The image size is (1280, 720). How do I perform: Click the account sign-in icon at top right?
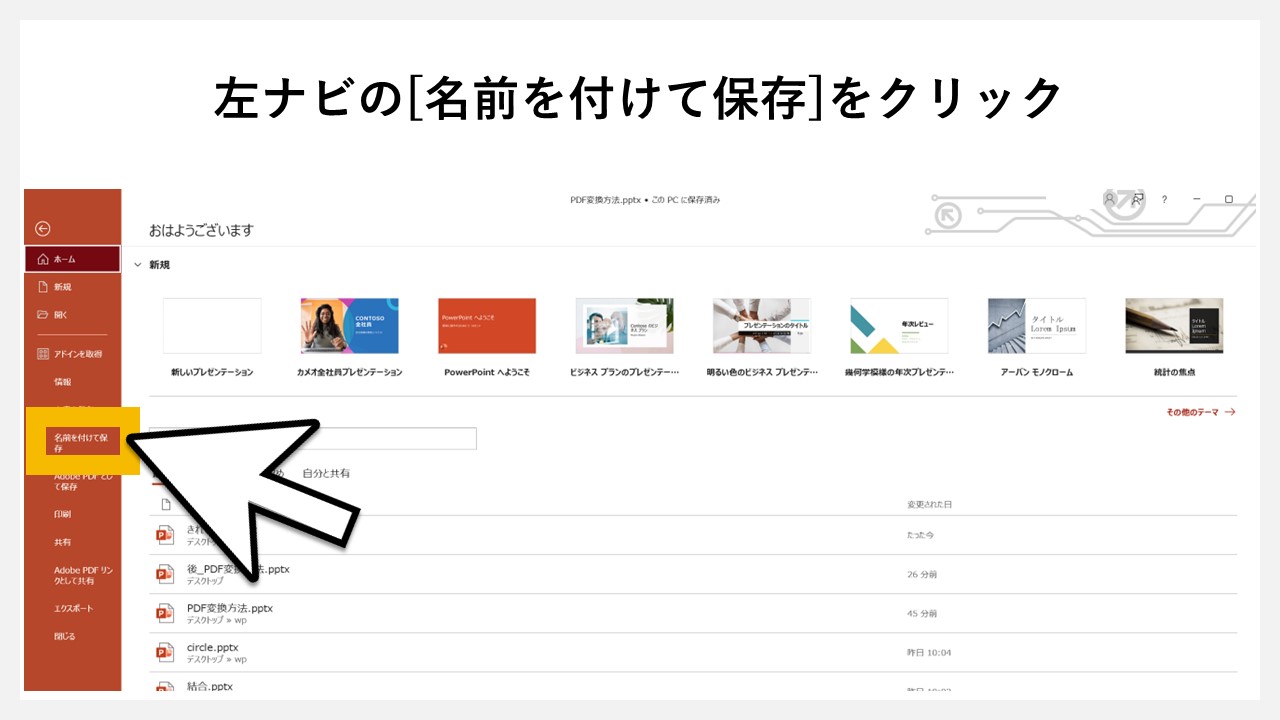1108,200
